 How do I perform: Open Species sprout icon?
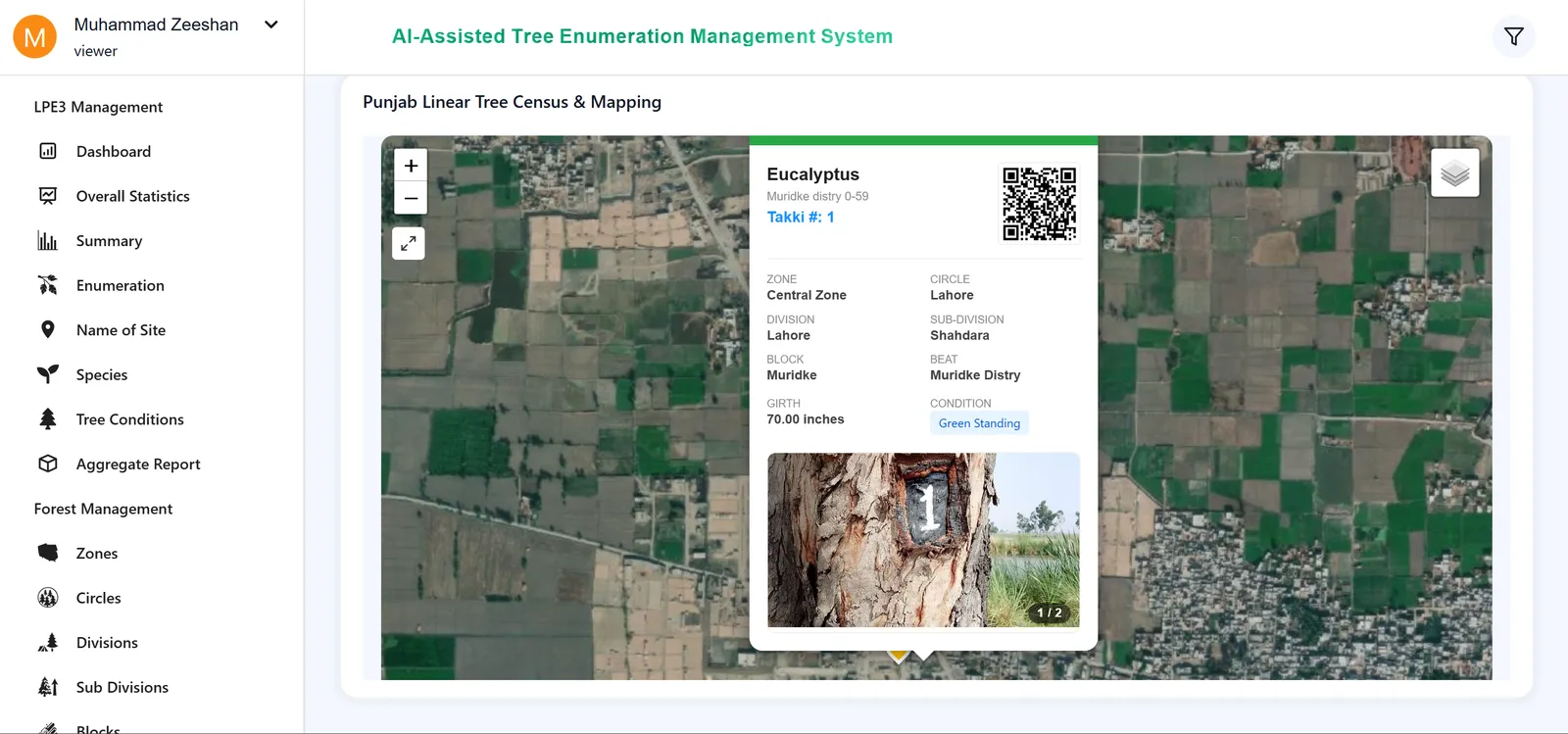click(x=47, y=374)
